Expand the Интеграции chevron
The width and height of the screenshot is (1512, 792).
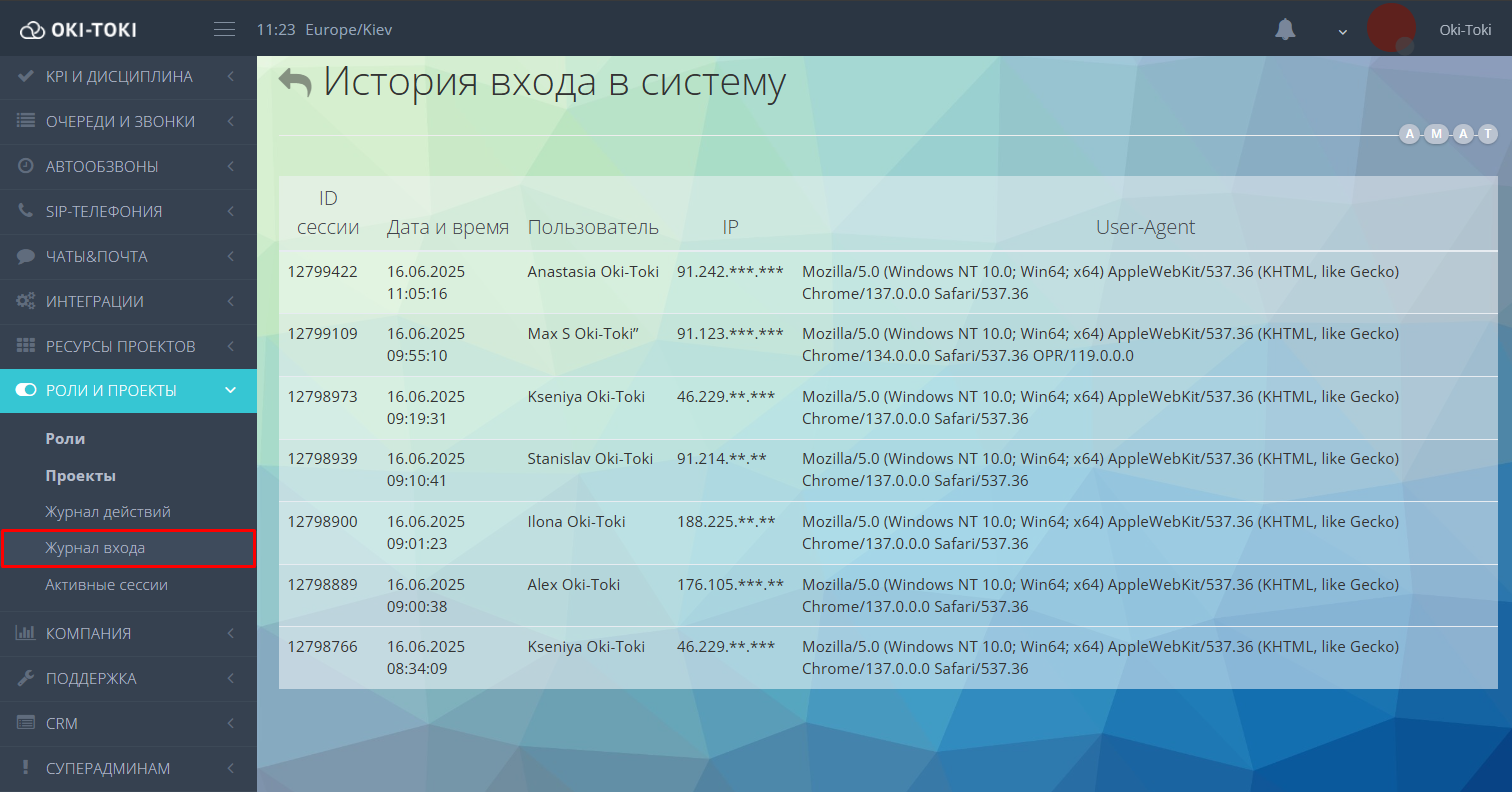pos(231,301)
